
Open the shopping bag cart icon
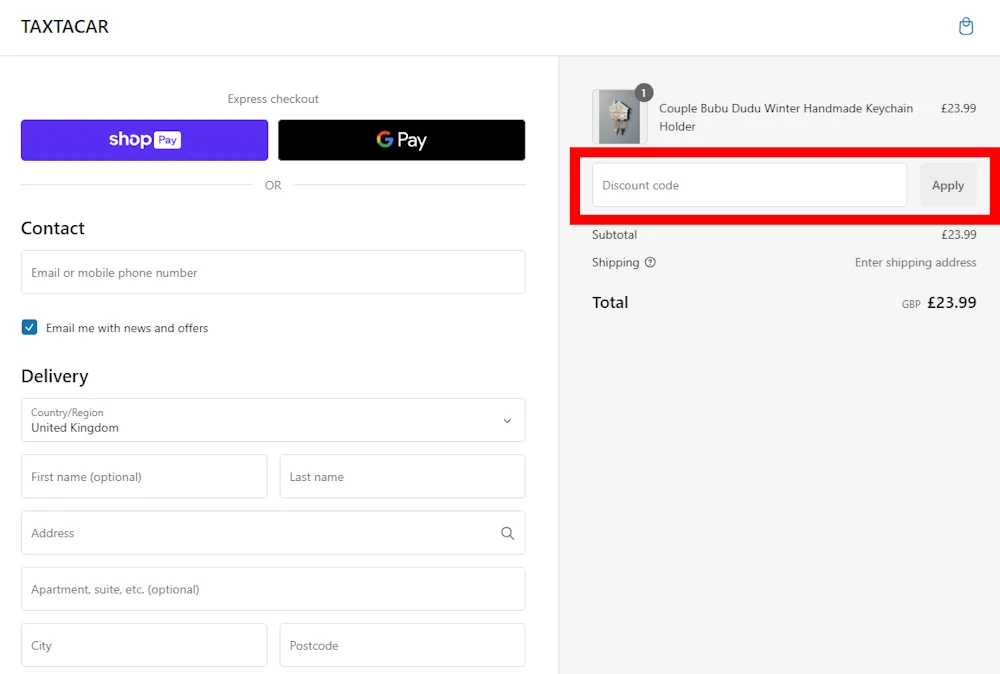coord(966,27)
